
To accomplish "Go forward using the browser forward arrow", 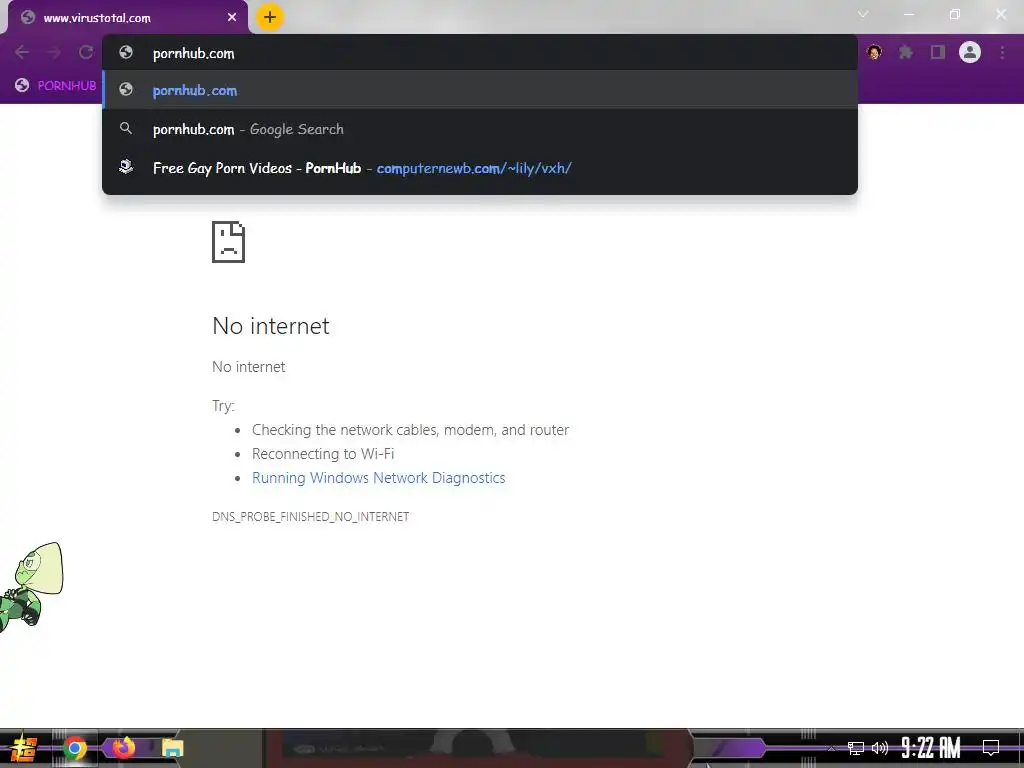I will pos(54,52).
